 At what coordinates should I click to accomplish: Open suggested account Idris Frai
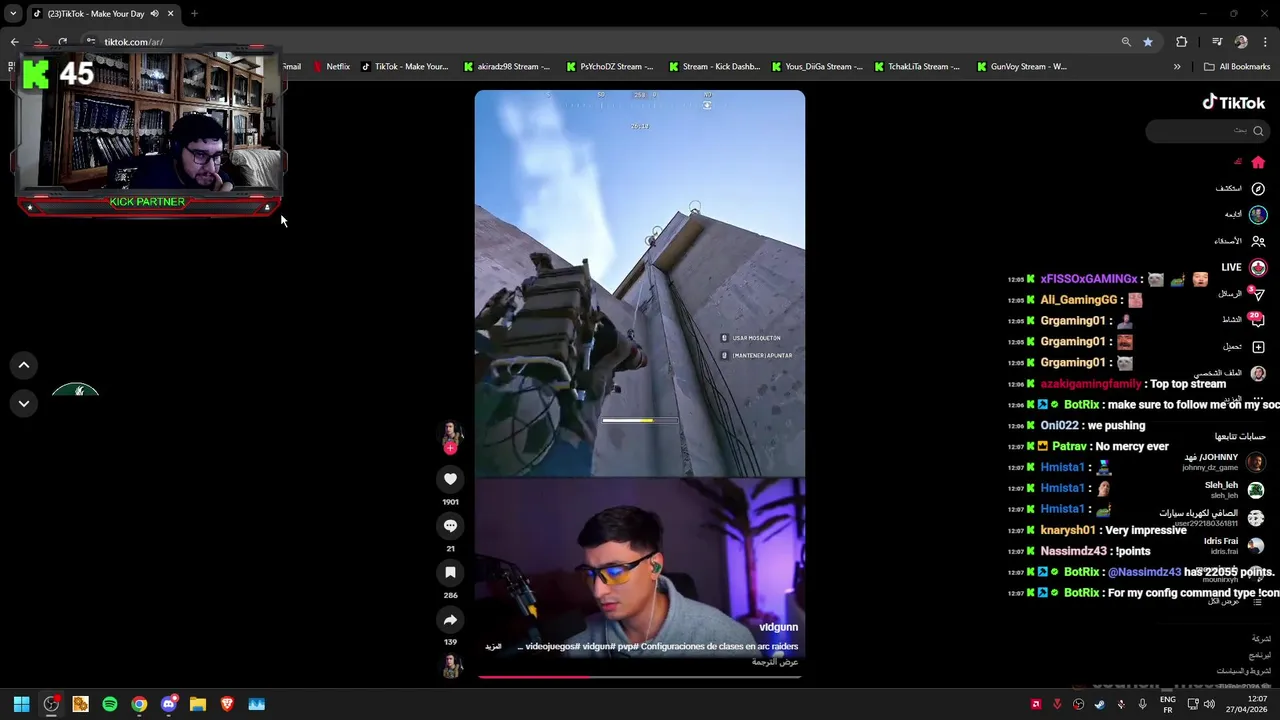(1234, 546)
